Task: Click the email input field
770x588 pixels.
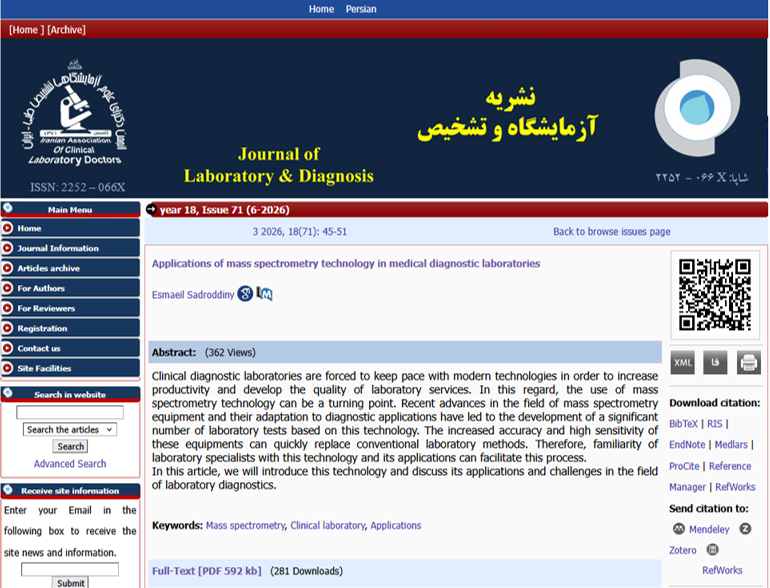Action: click(x=70, y=569)
